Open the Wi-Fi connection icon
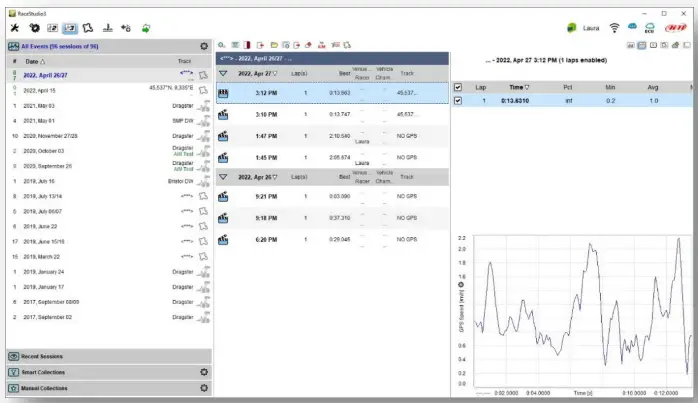Screen dimensions: 698x403 [614, 28]
